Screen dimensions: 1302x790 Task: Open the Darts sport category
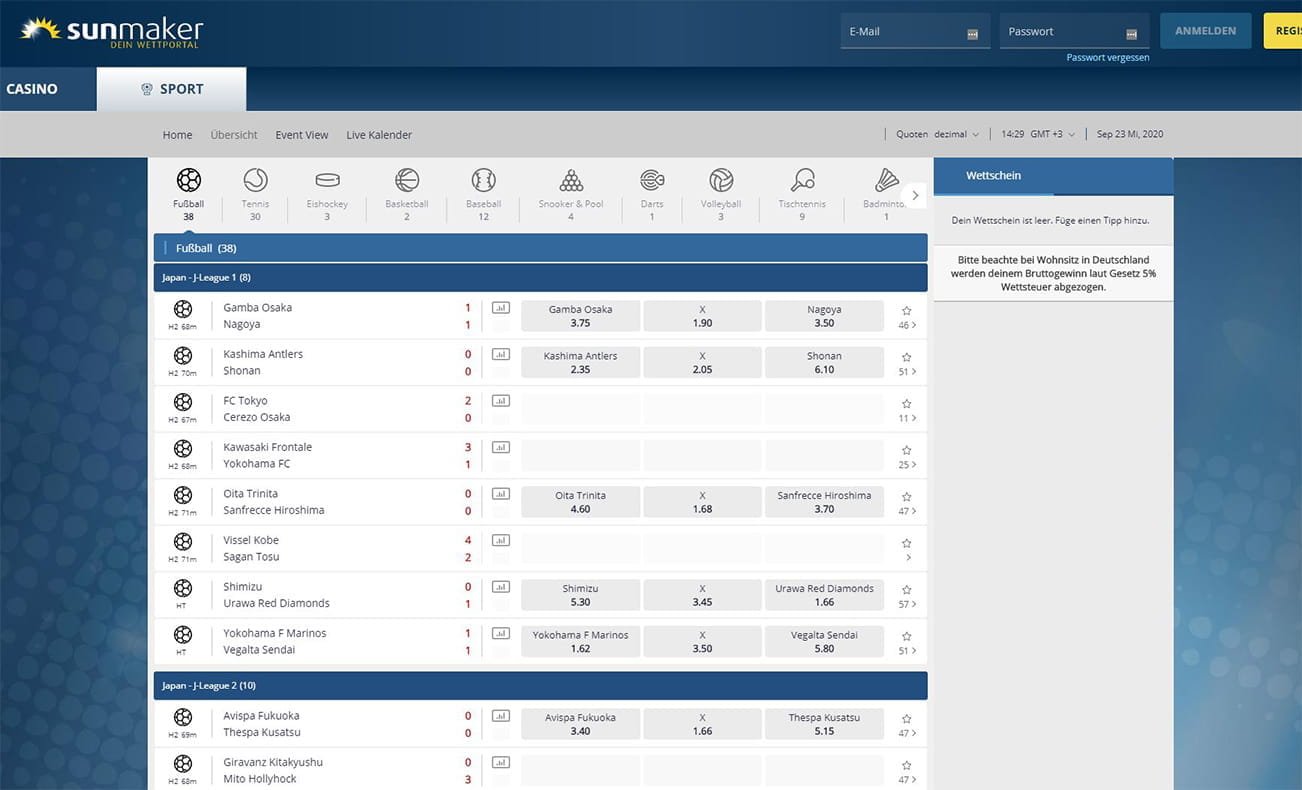652,181
